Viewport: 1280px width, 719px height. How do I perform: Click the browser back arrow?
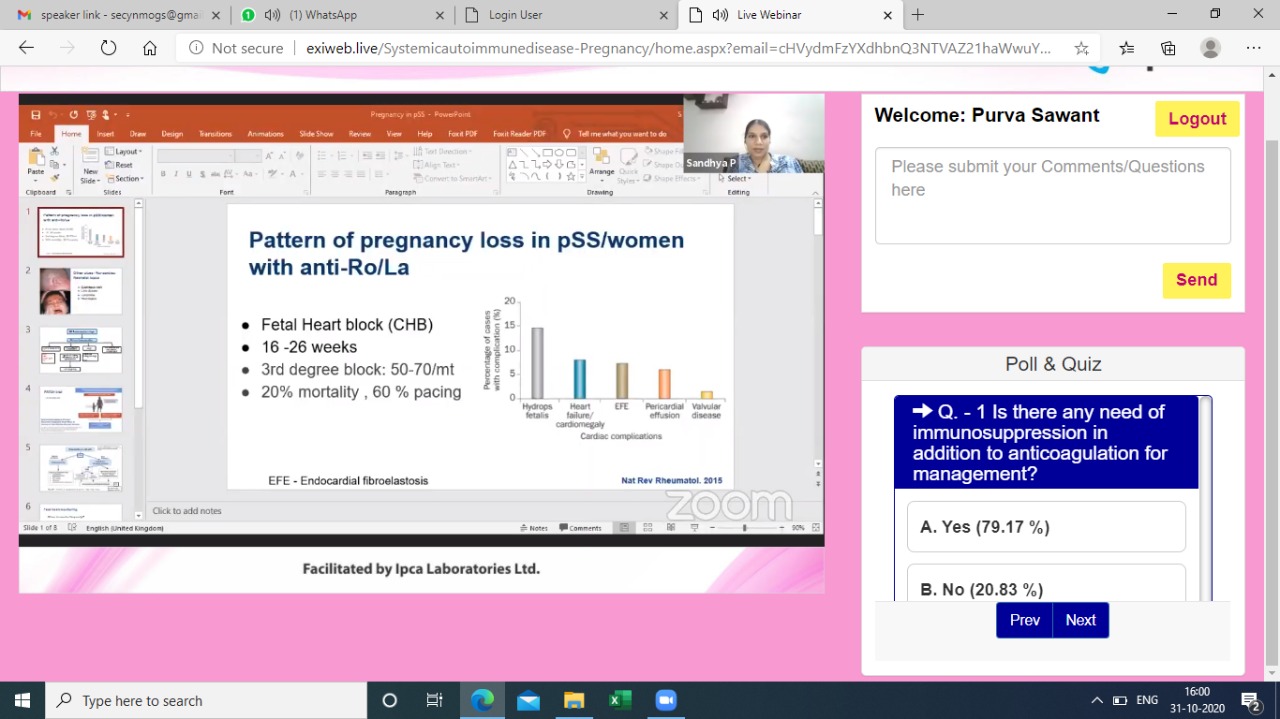coord(27,48)
